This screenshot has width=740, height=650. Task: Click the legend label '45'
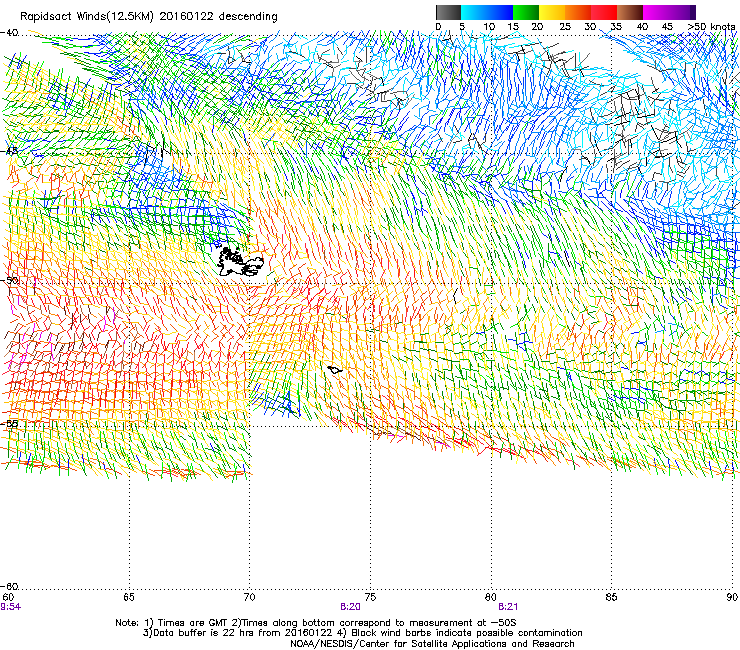coord(667,27)
